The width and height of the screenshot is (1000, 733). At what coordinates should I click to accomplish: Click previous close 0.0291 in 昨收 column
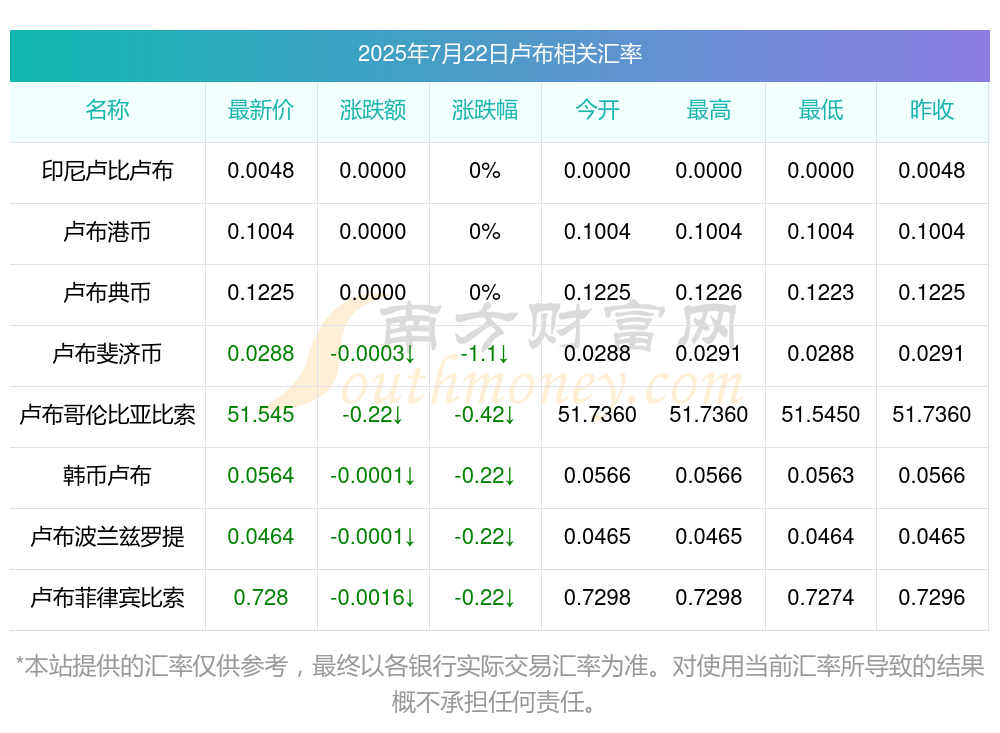pos(932,353)
